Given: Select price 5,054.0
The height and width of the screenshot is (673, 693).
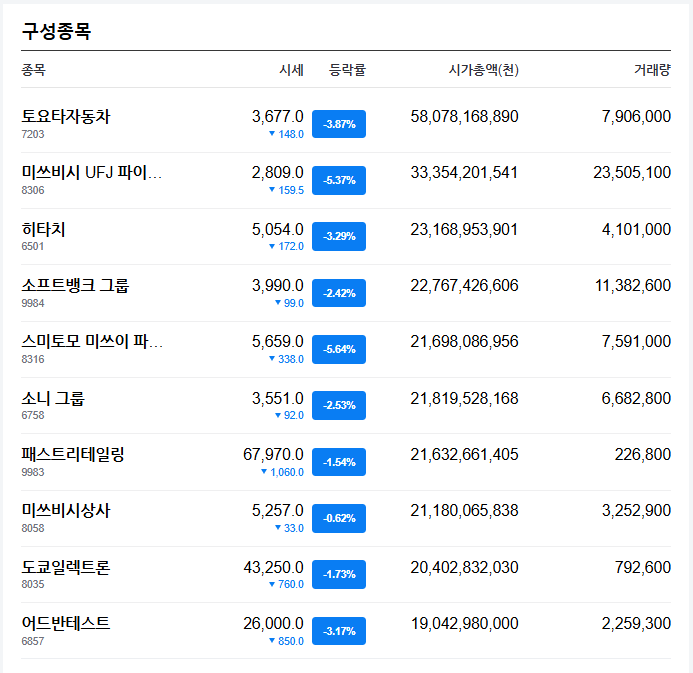Looking at the screenshot, I should tap(278, 229).
